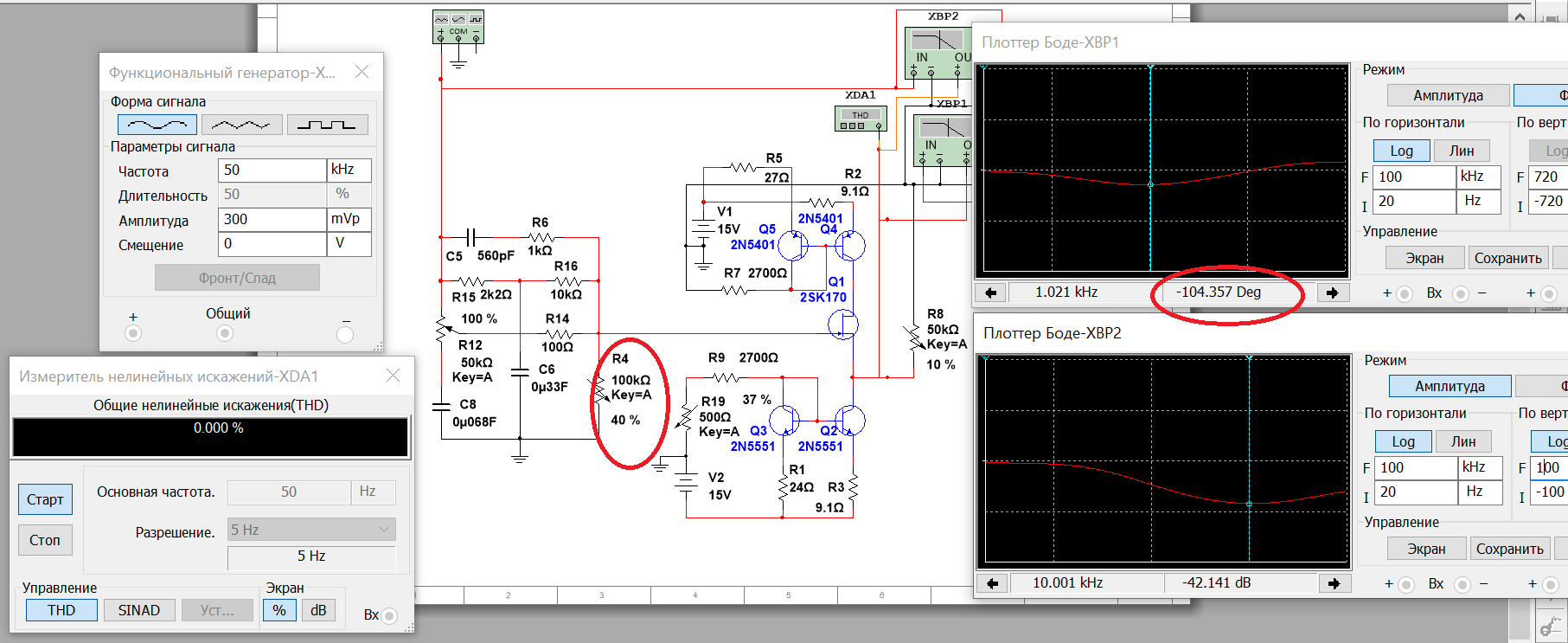1568x643 pixels.
Task: Click Стоп in distortion analyzer
Action: [45, 540]
